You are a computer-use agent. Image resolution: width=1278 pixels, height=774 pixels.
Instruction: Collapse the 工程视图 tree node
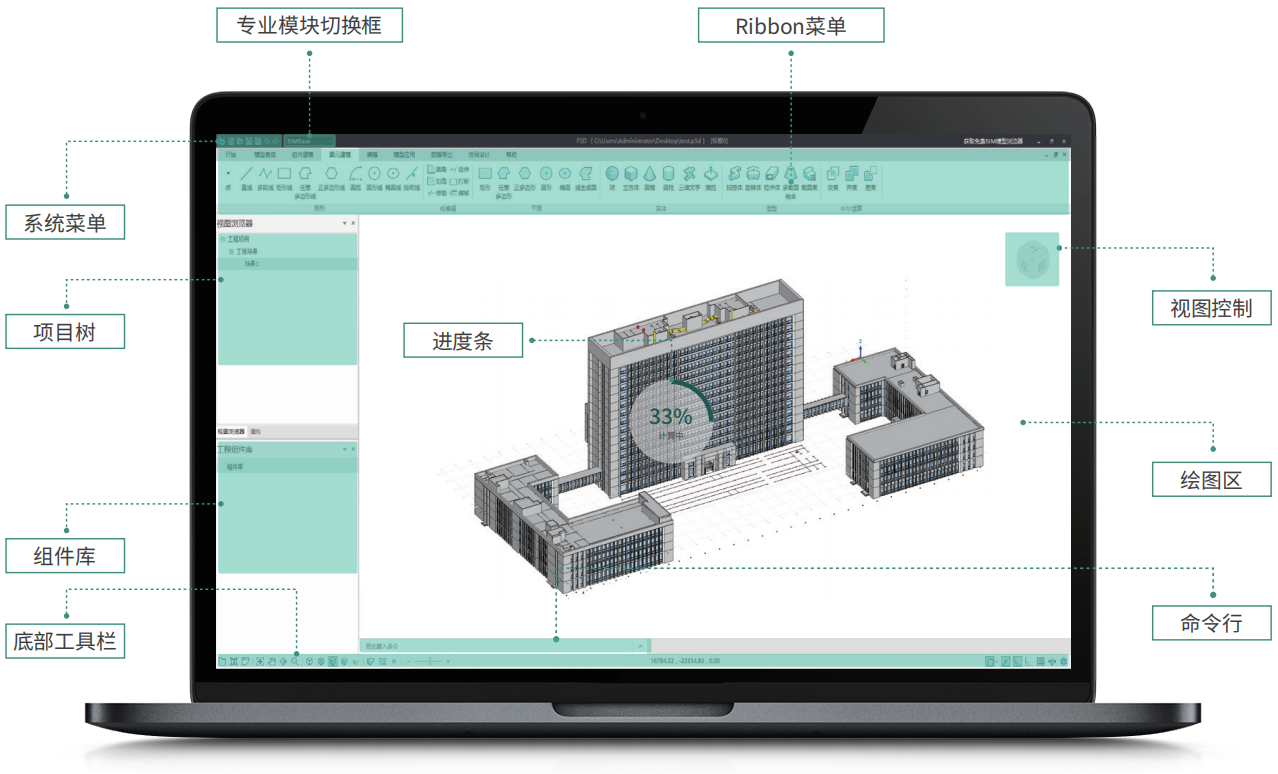(223, 239)
